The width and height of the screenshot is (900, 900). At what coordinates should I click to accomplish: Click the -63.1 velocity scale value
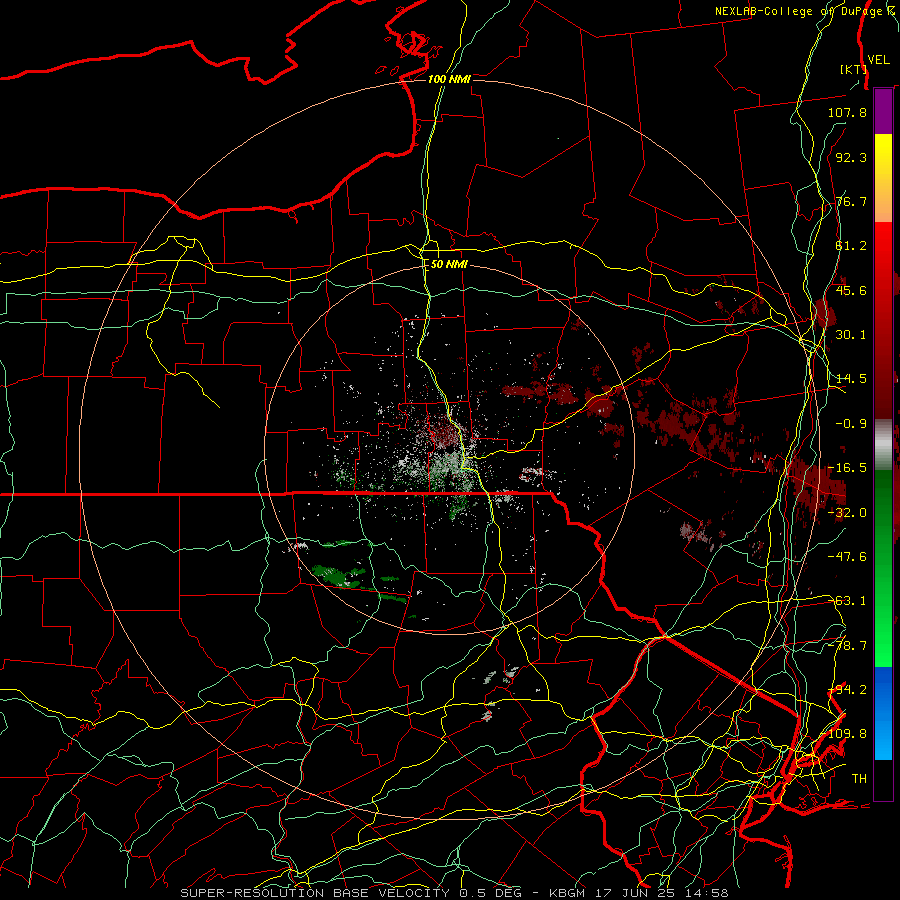point(847,601)
